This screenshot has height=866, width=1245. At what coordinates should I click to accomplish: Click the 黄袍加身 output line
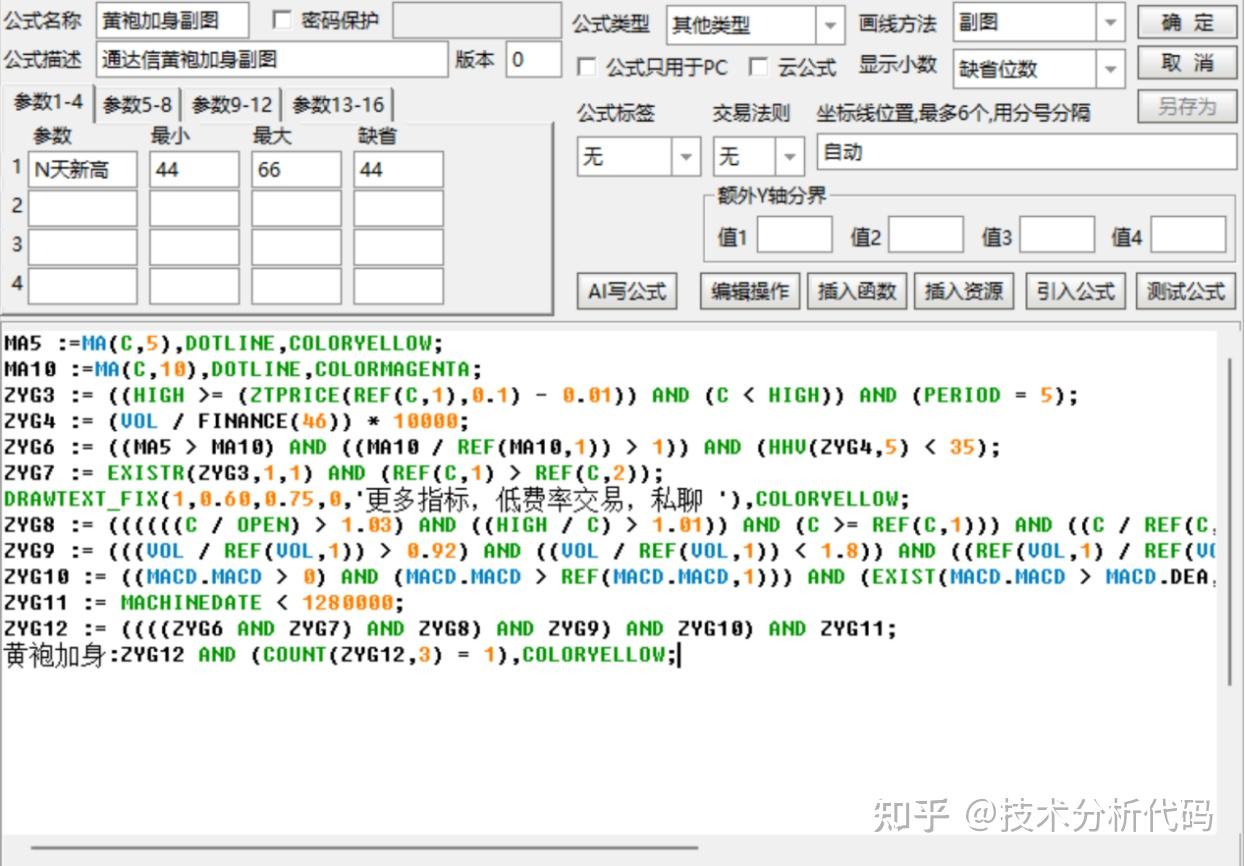(341, 655)
